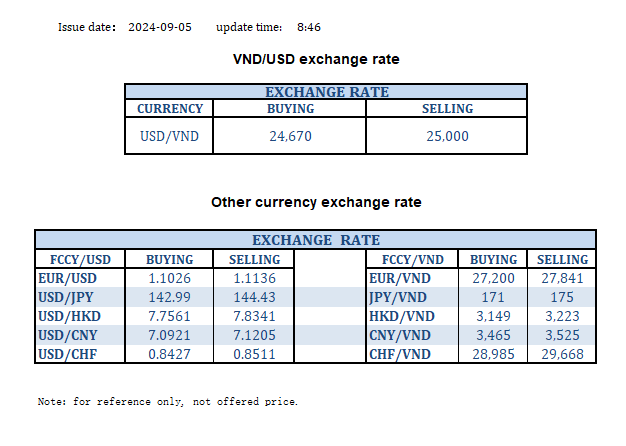Select the EUR/USD row label
Viewport: 626px width, 446px height.
(68, 277)
